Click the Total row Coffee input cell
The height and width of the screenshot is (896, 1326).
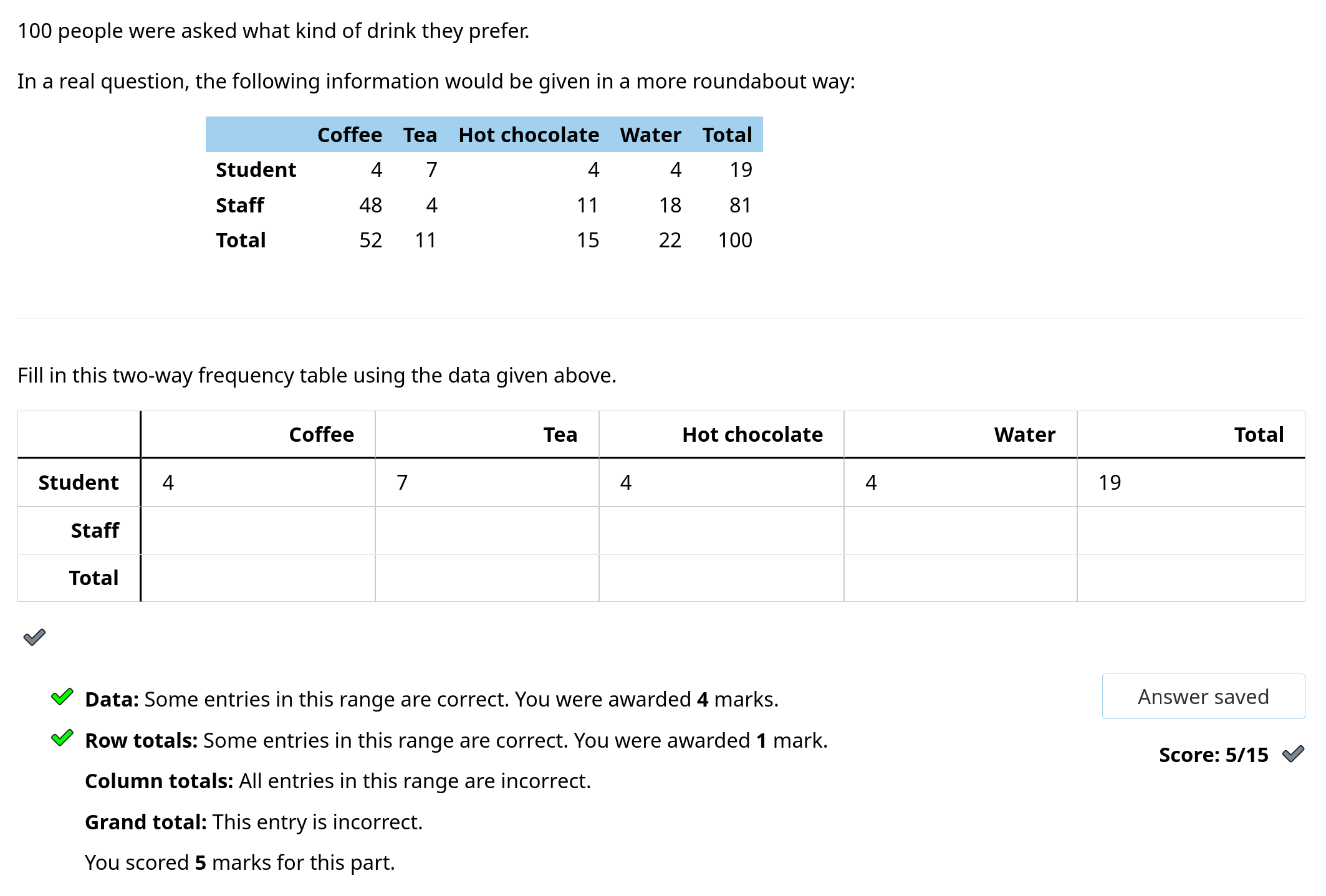258,578
